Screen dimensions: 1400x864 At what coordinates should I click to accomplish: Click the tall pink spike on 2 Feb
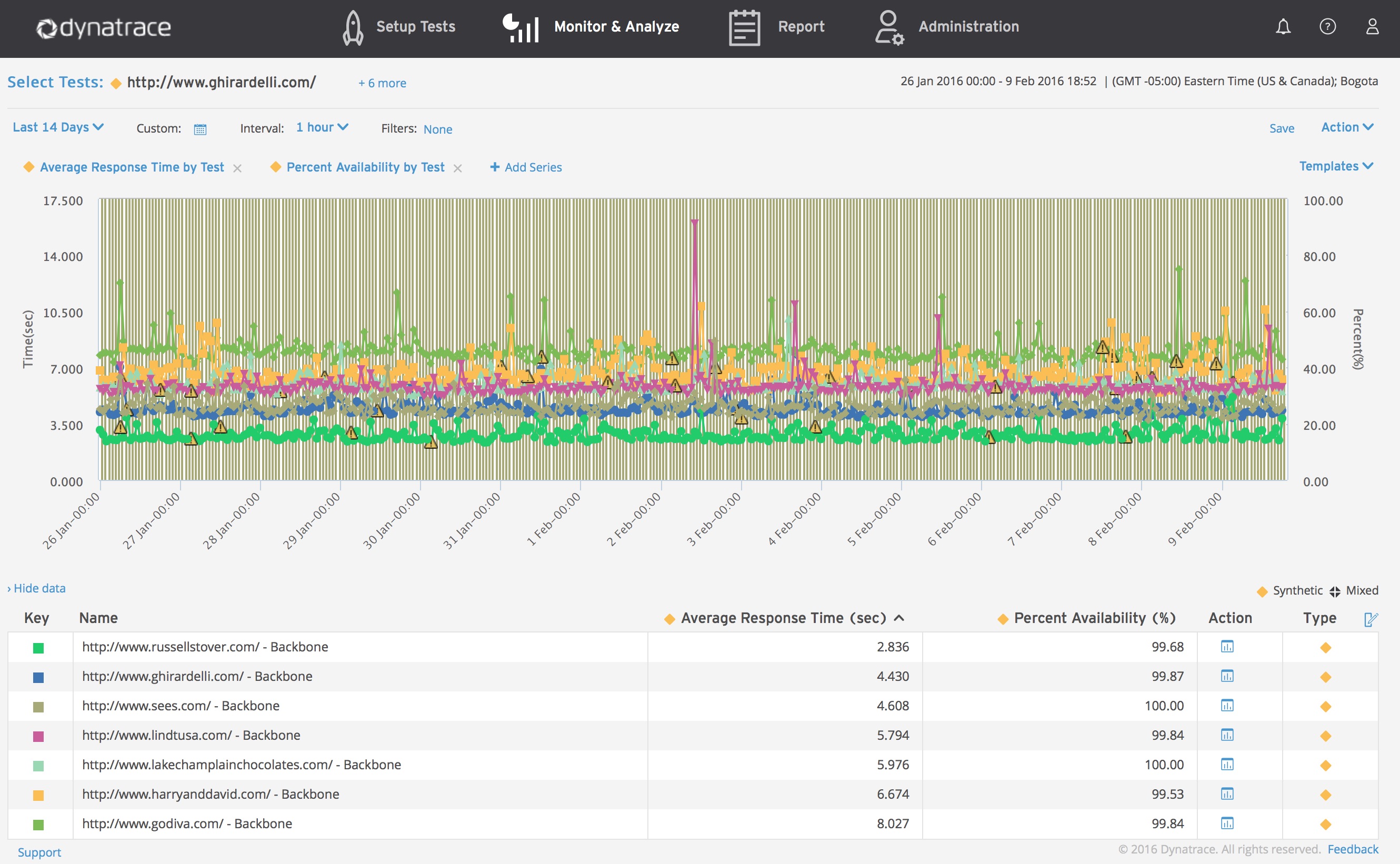pyautogui.click(x=694, y=223)
